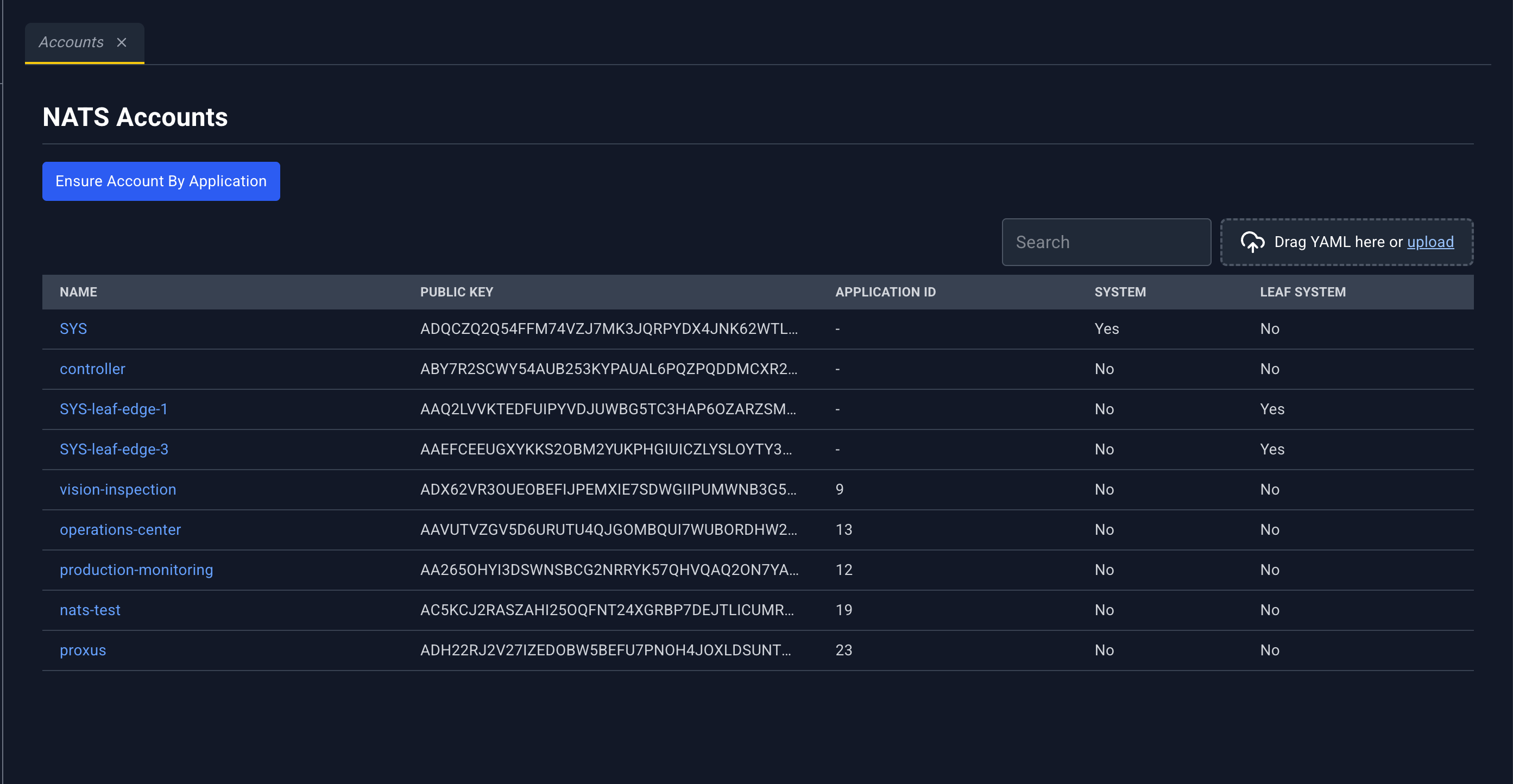Viewport: 1513px width, 784px height.
Task: Open the proxus account
Action: point(83,650)
